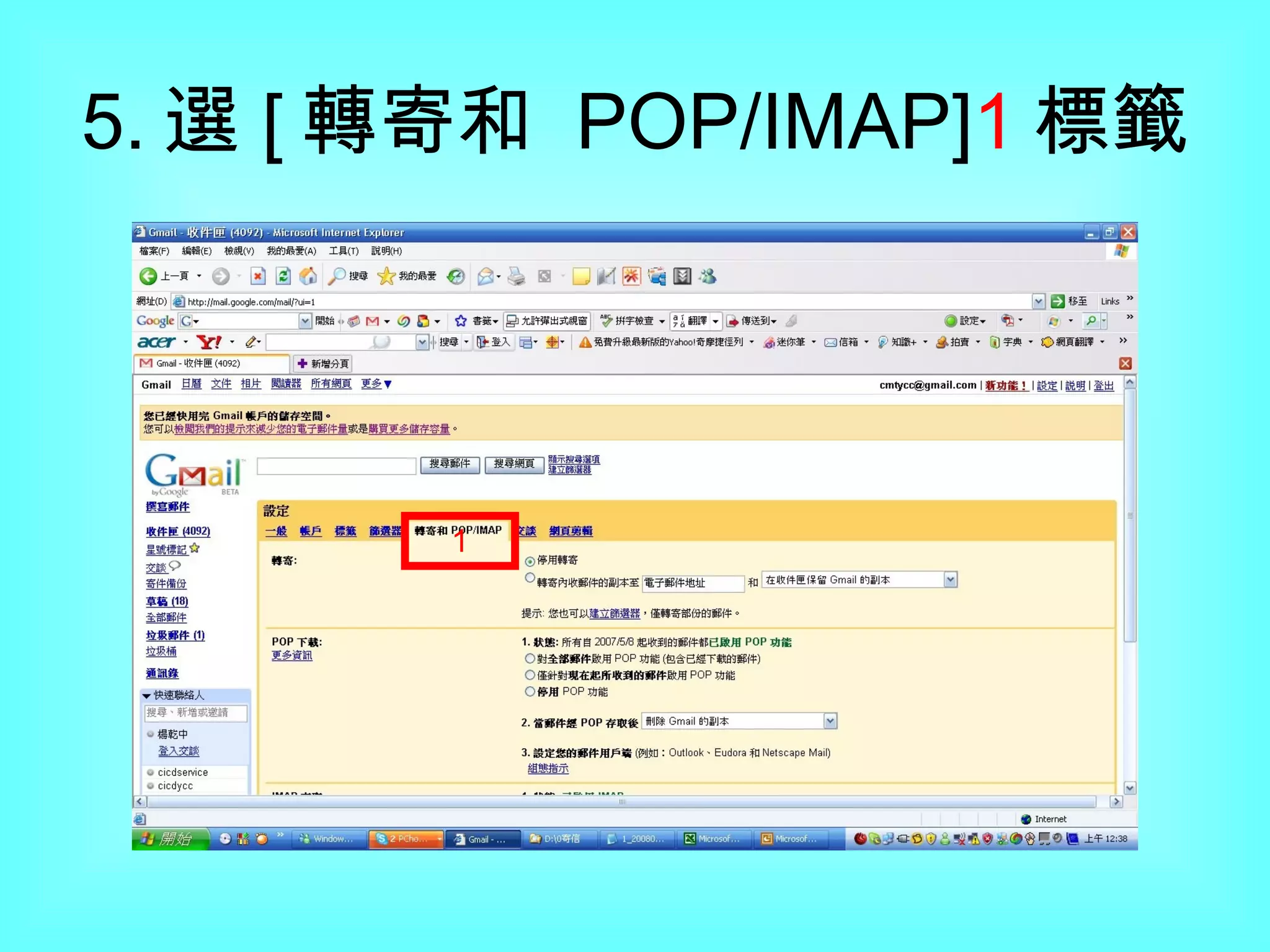Select 僅針對現在起所收到的郵件 POP radio
This screenshot has height=952, width=1270.
click(x=530, y=675)
